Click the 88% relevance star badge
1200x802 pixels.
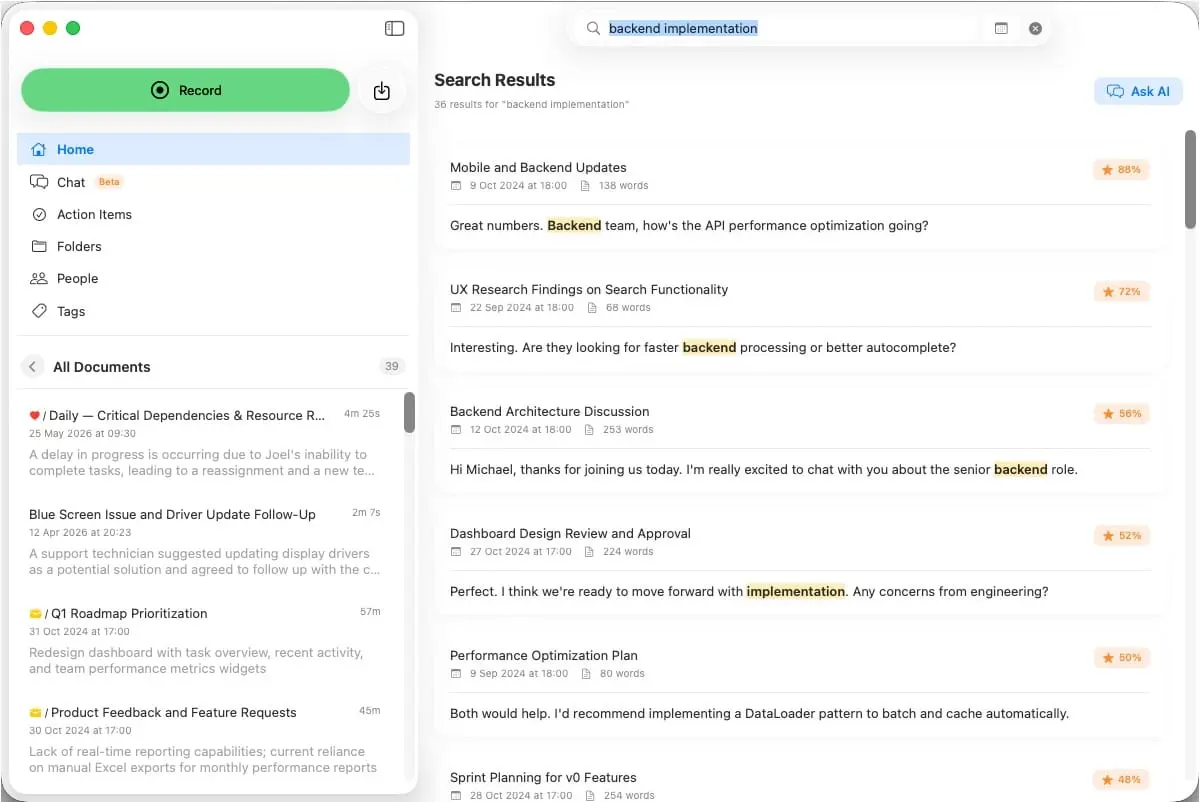click(1121, 170)
